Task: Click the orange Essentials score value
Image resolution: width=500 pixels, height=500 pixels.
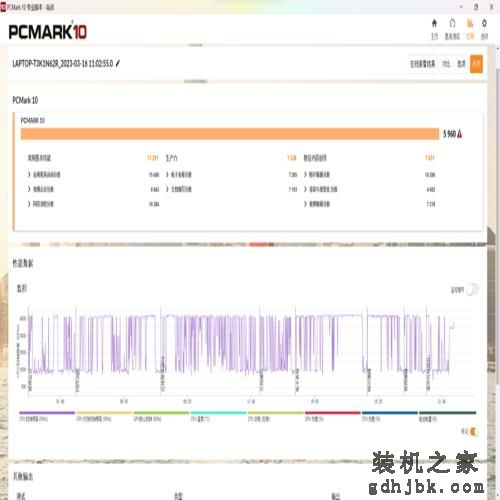Action: [x=153, y=158]
